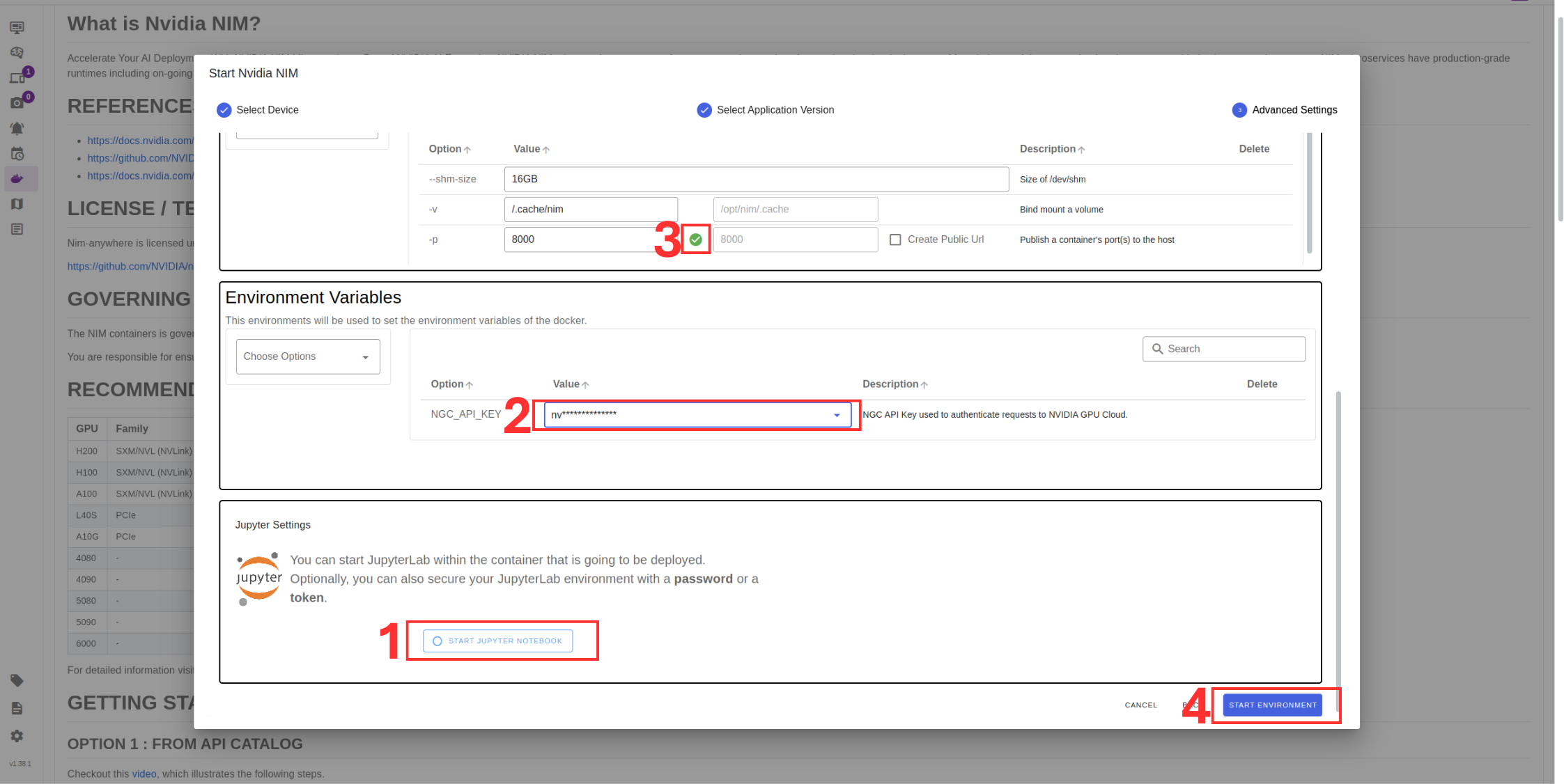This screenshot has height=784, width=1564.
Task: Expand the NGC_API_KEY value dropdown
Action: (x=837, y=415)
